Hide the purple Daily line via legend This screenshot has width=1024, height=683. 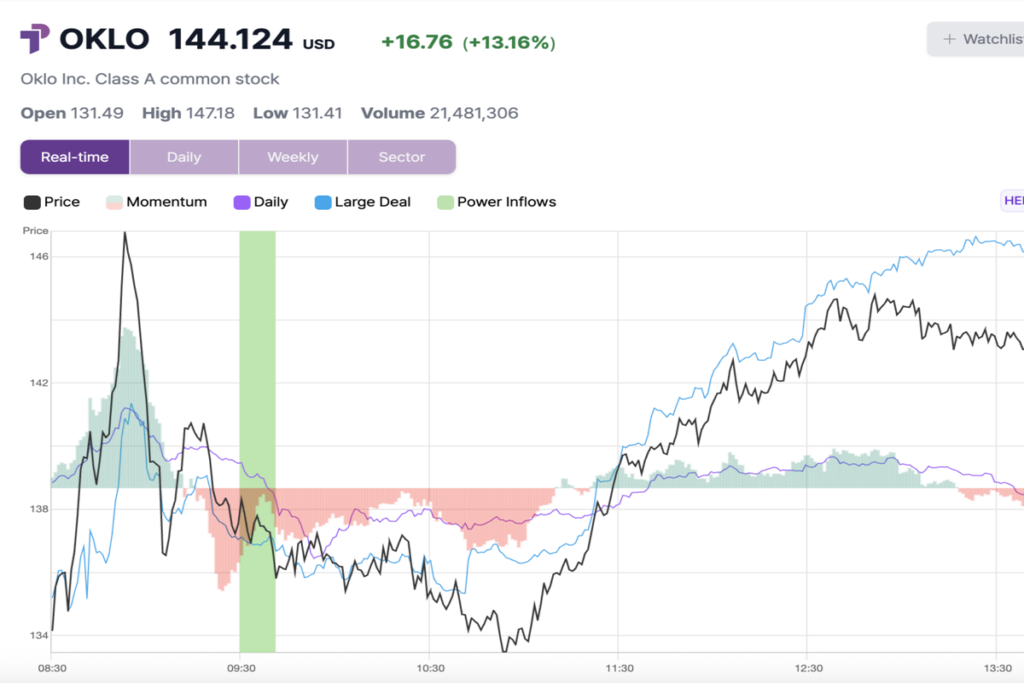[241, 202]
